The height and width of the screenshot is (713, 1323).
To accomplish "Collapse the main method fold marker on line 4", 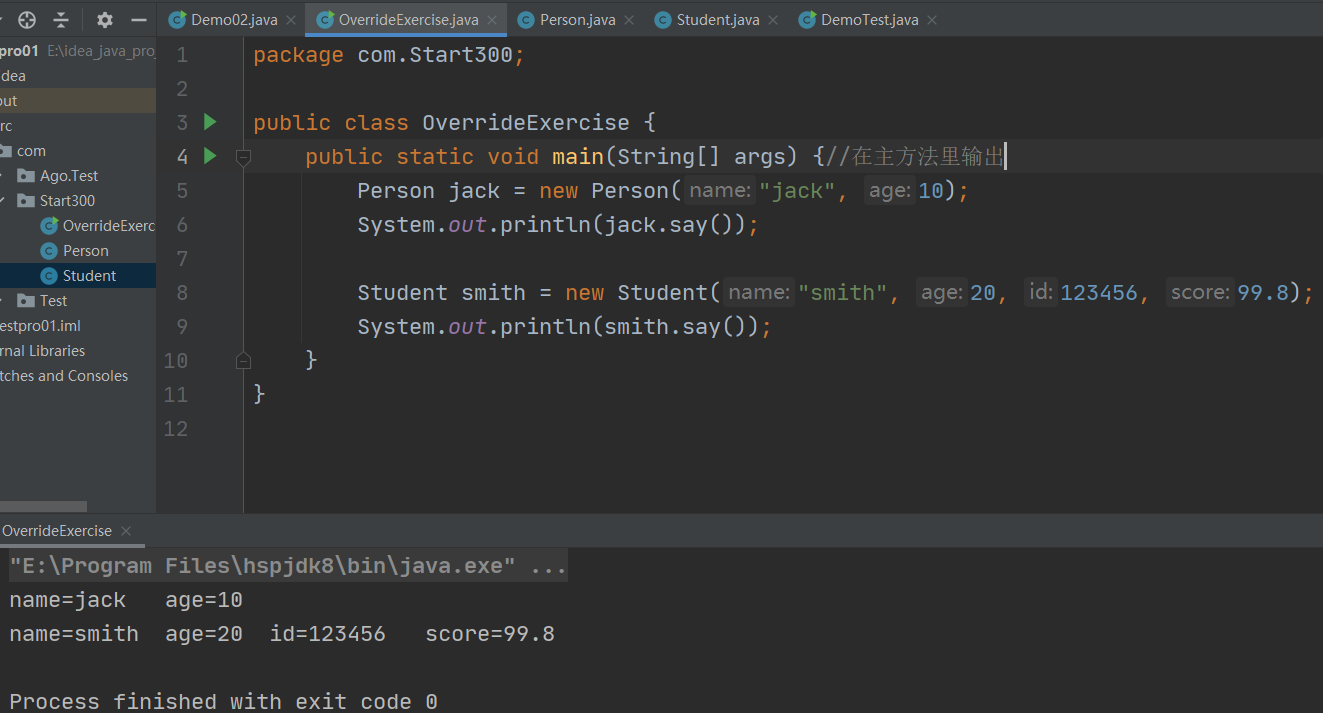I will [242, 157].
